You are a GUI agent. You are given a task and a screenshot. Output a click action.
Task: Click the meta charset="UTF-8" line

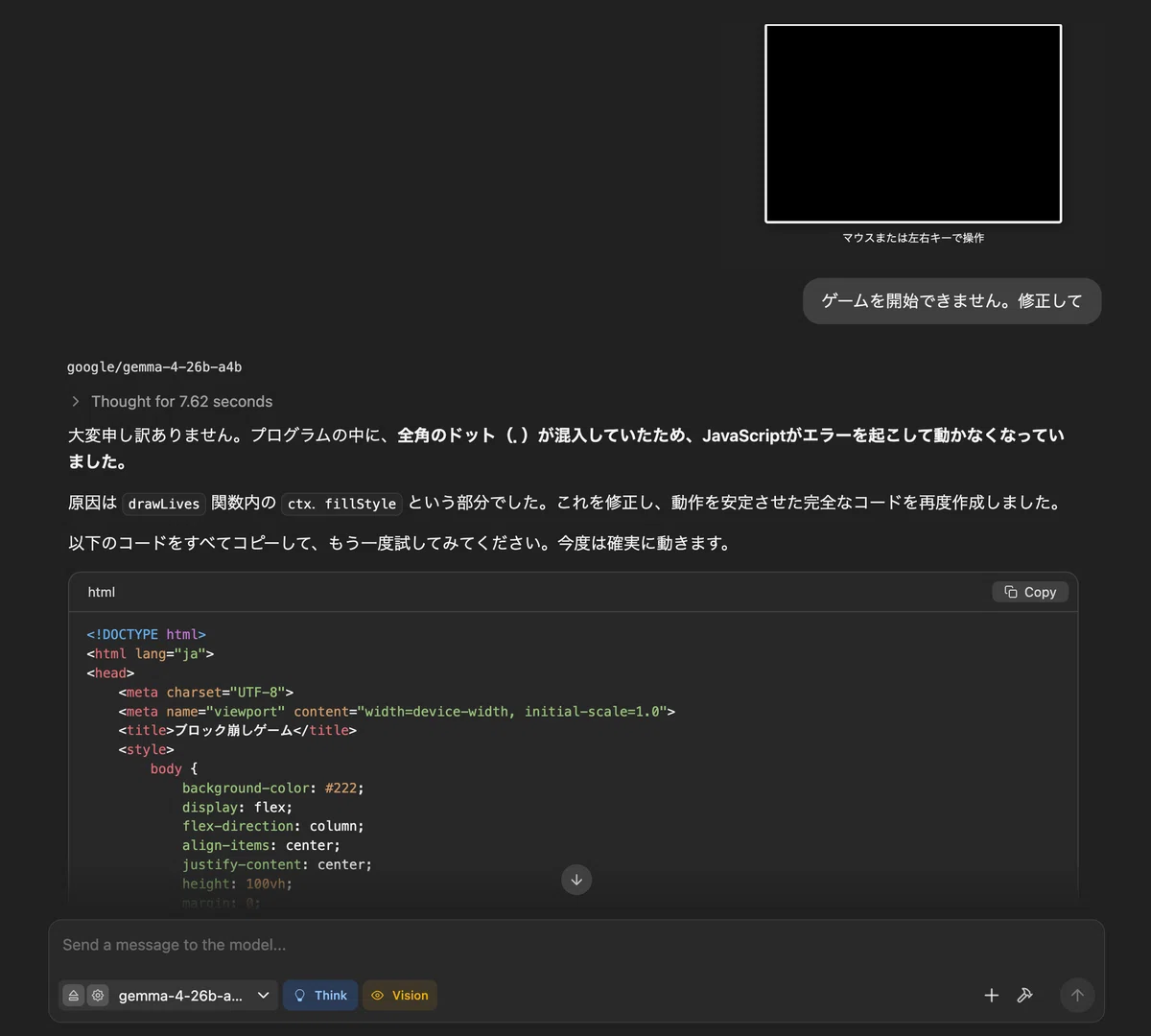(x=206, y=692)
